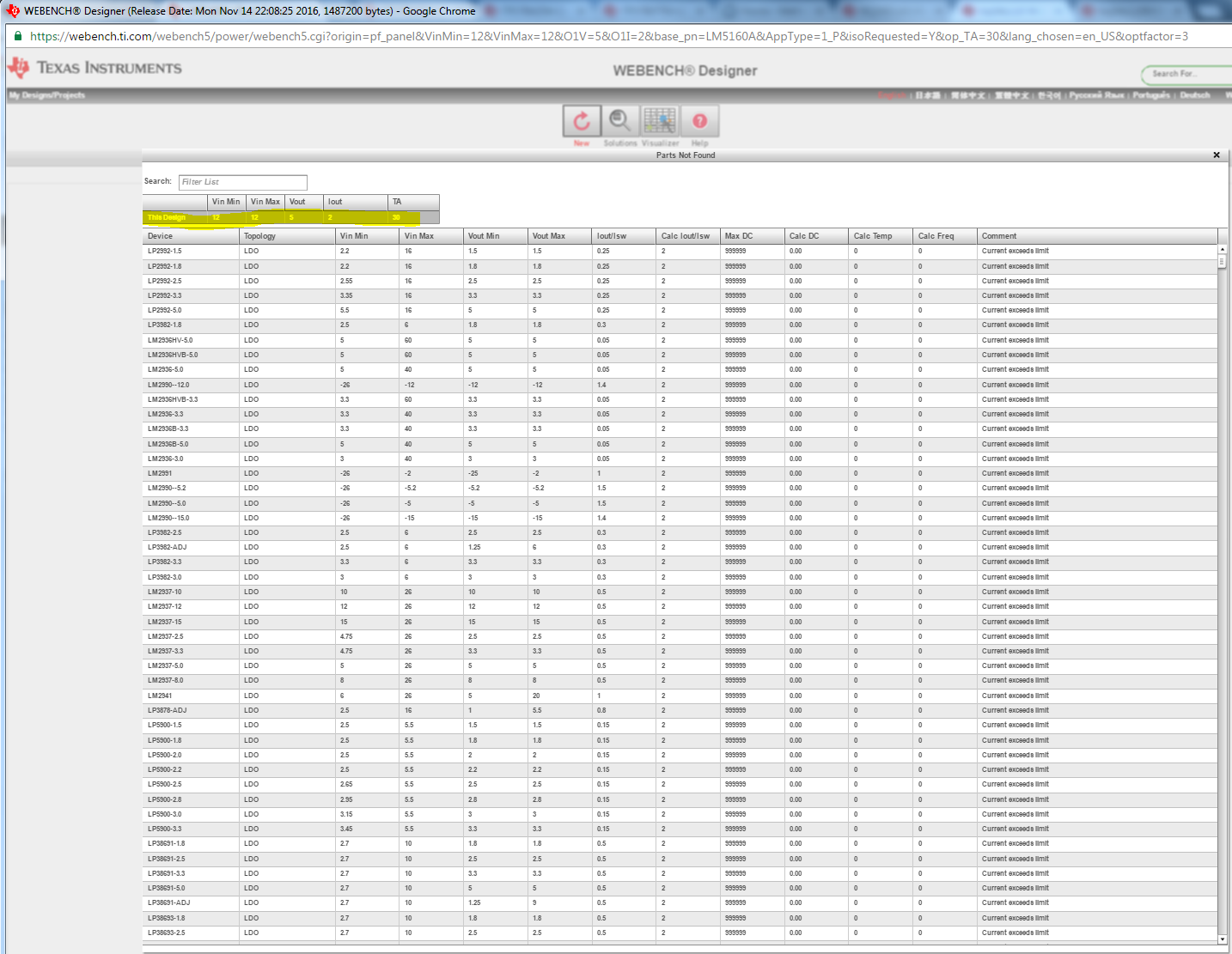1232x954 pixels.
Task: Switch language to Português
Action: pos(1151,95)
